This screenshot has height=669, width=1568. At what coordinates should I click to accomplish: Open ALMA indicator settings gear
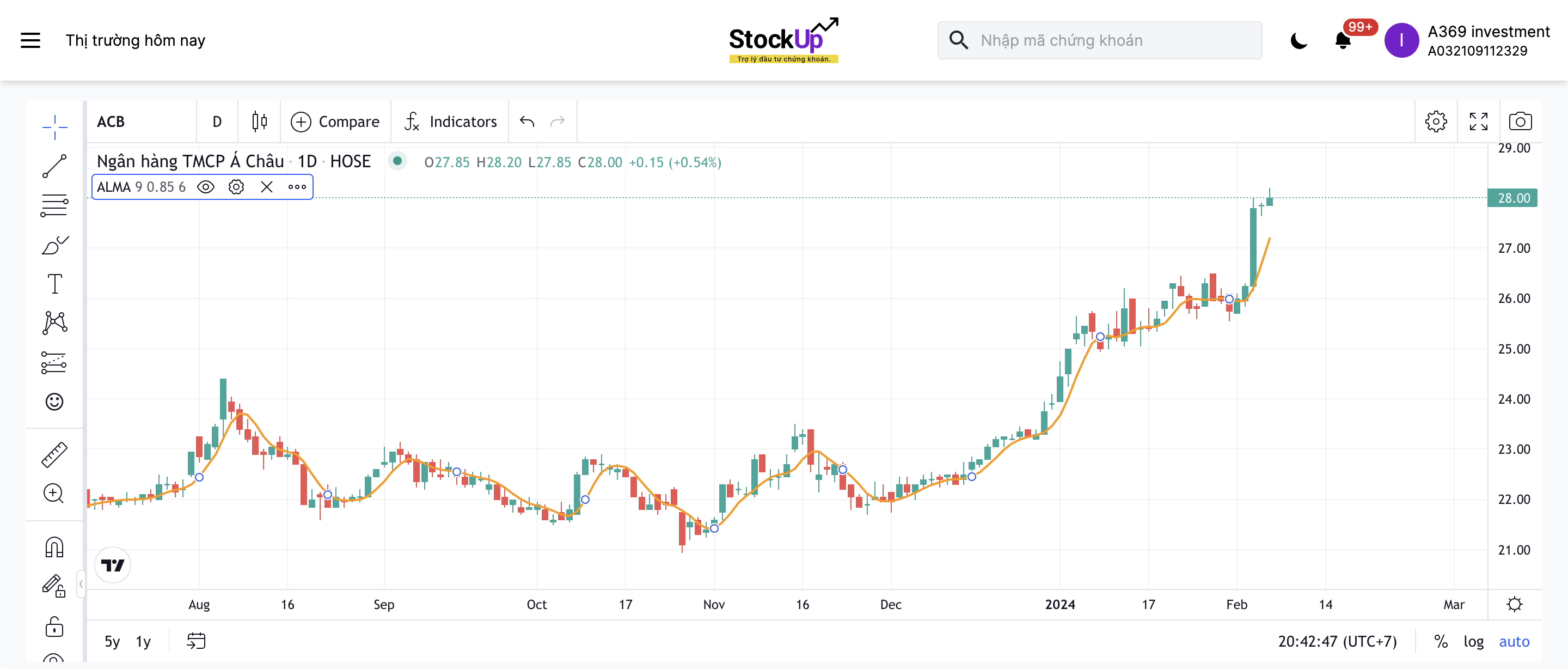point(236,187)
